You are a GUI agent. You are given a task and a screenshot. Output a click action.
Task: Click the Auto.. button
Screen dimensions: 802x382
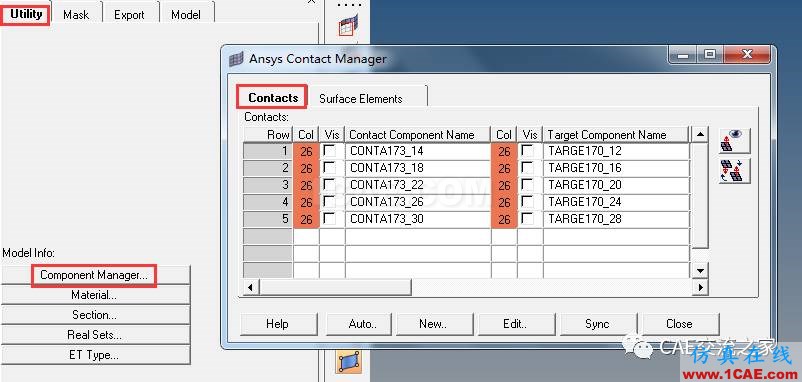pos(359,324)
